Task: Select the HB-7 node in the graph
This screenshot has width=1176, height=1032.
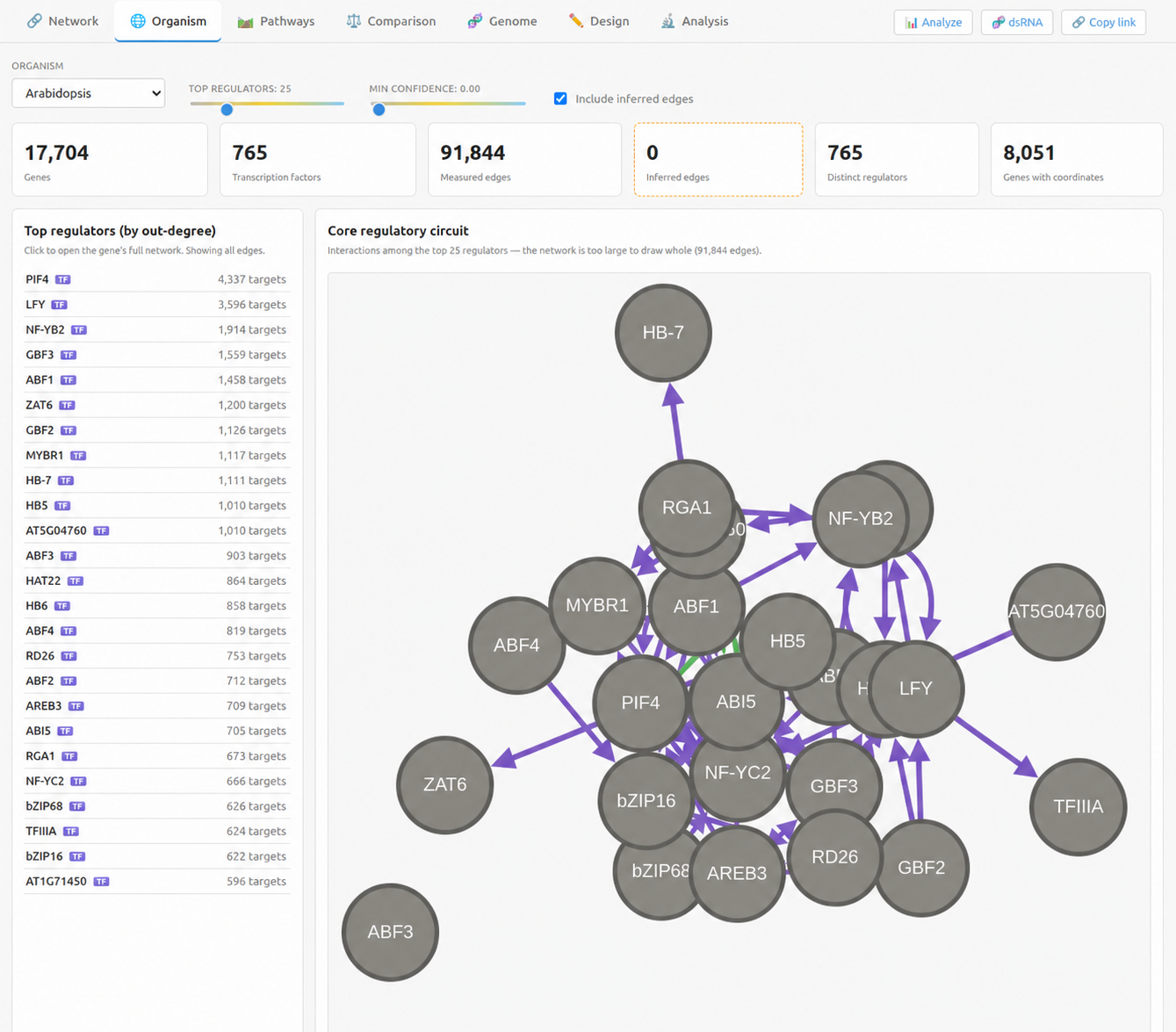Action: [x=663, y=332]
